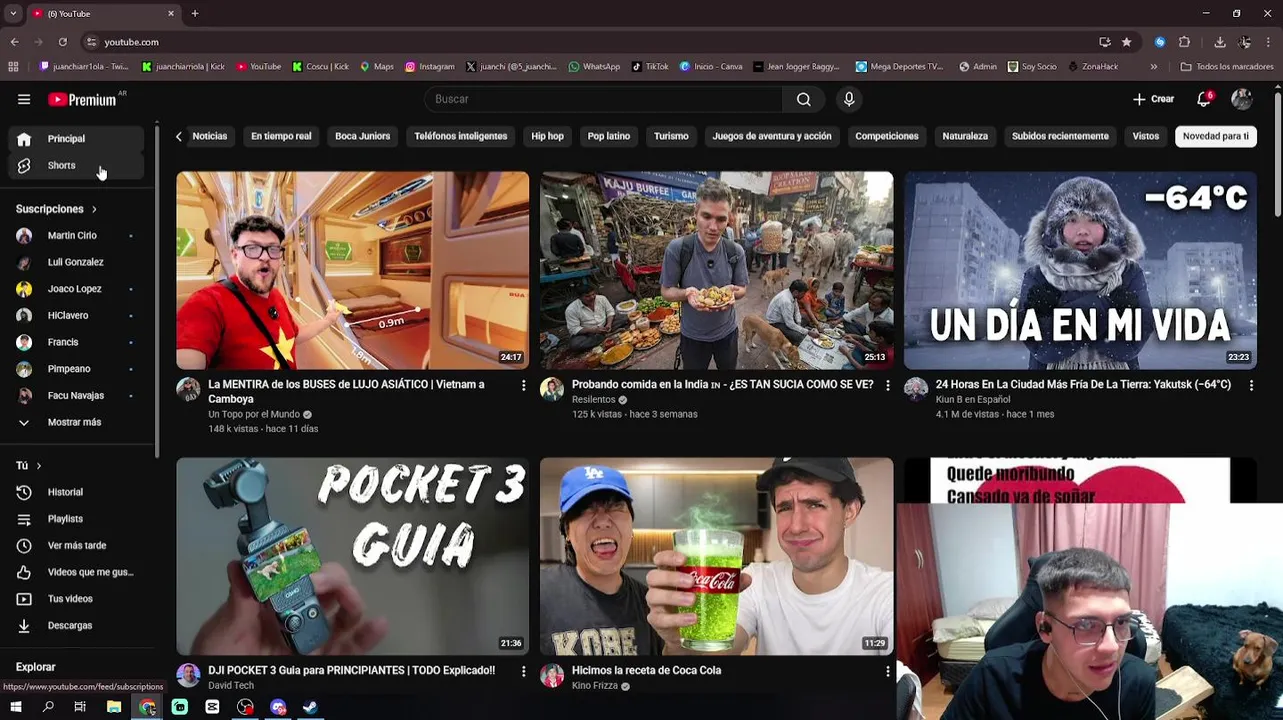Screen dimensions: 1283x720
Task: Open the Steam taskbar icon
Action: coord(311,707)
